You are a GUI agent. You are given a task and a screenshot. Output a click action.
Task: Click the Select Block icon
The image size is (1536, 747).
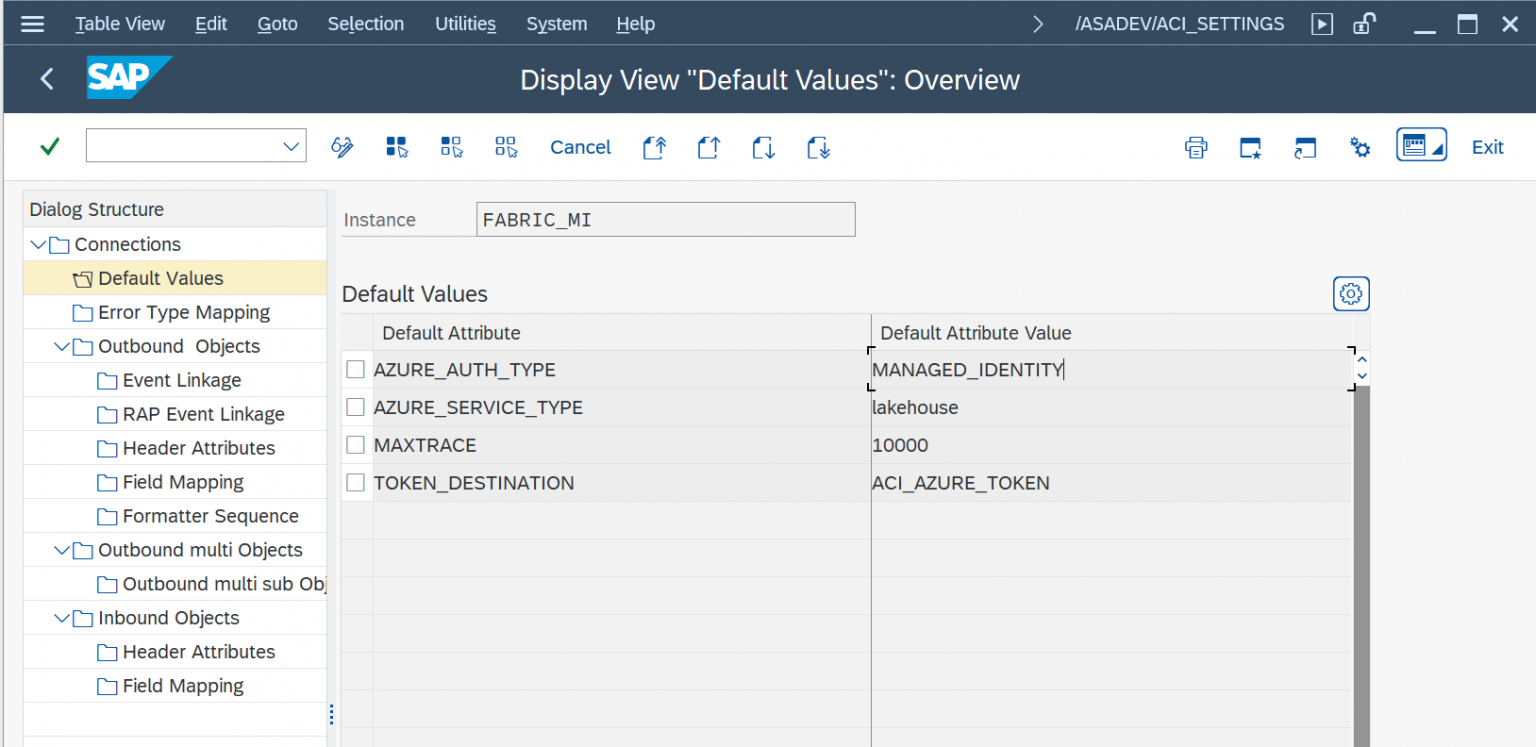451,147
